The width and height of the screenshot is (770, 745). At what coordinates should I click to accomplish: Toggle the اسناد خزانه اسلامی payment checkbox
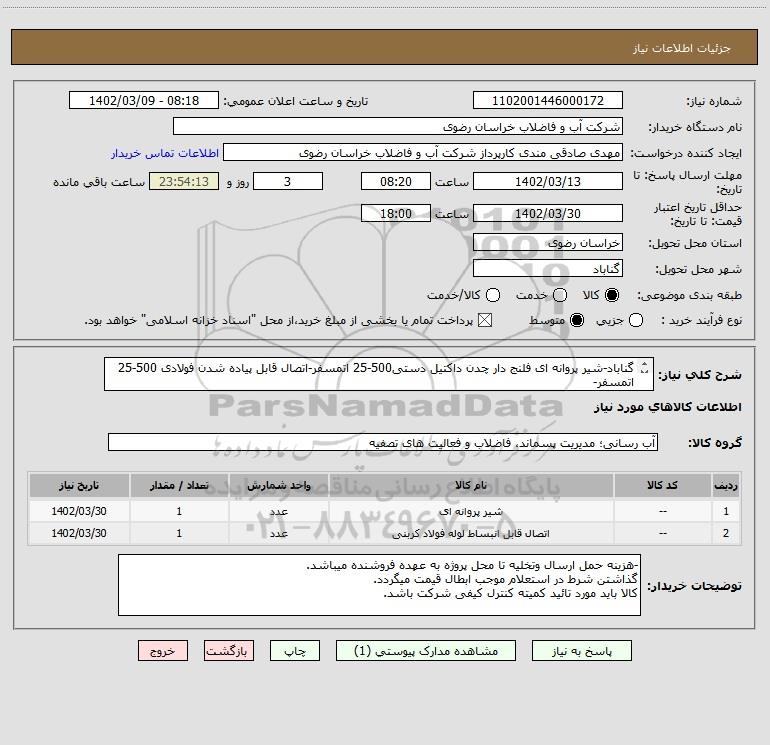click(x=485, y=320)
